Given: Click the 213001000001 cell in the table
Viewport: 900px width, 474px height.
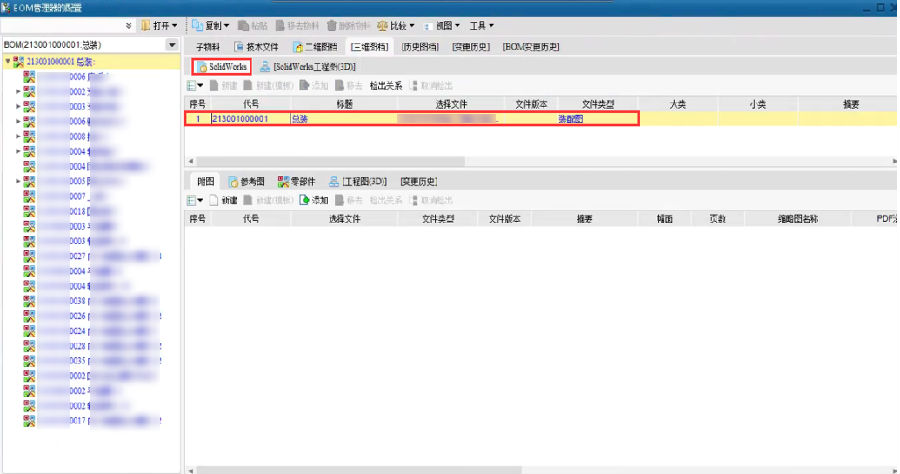Looking at the screenshot, I should point(251,119).
